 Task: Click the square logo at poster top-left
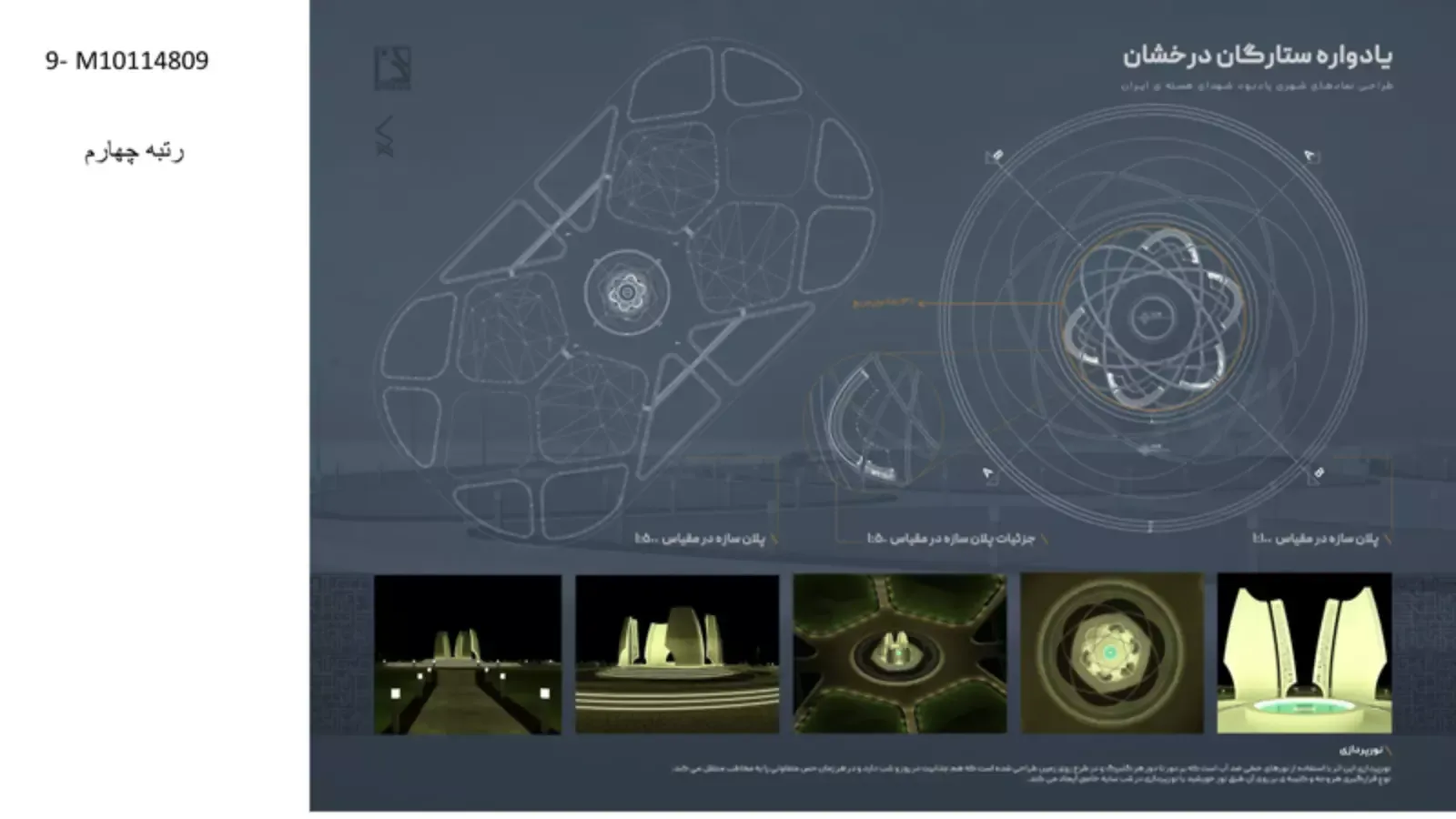[392, 68]
